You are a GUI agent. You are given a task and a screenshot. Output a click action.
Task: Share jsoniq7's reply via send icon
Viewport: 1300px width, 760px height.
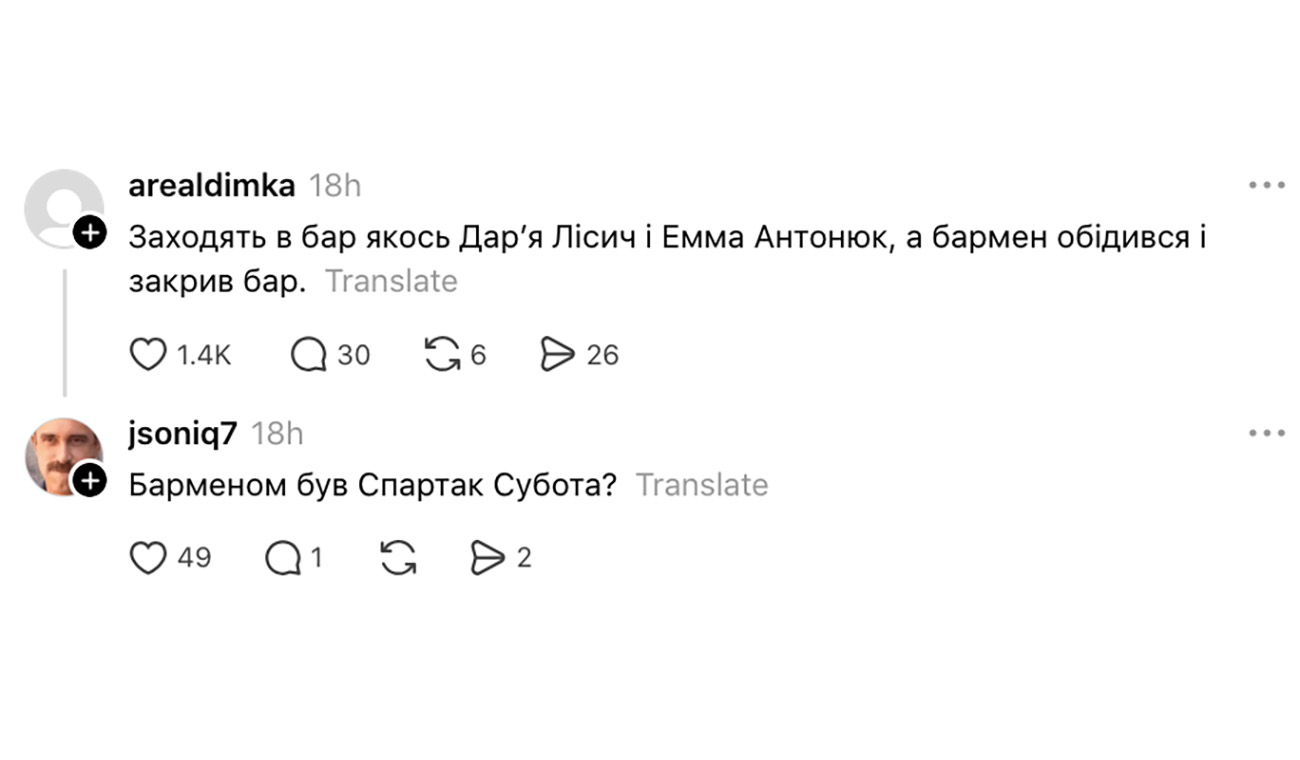488,557
